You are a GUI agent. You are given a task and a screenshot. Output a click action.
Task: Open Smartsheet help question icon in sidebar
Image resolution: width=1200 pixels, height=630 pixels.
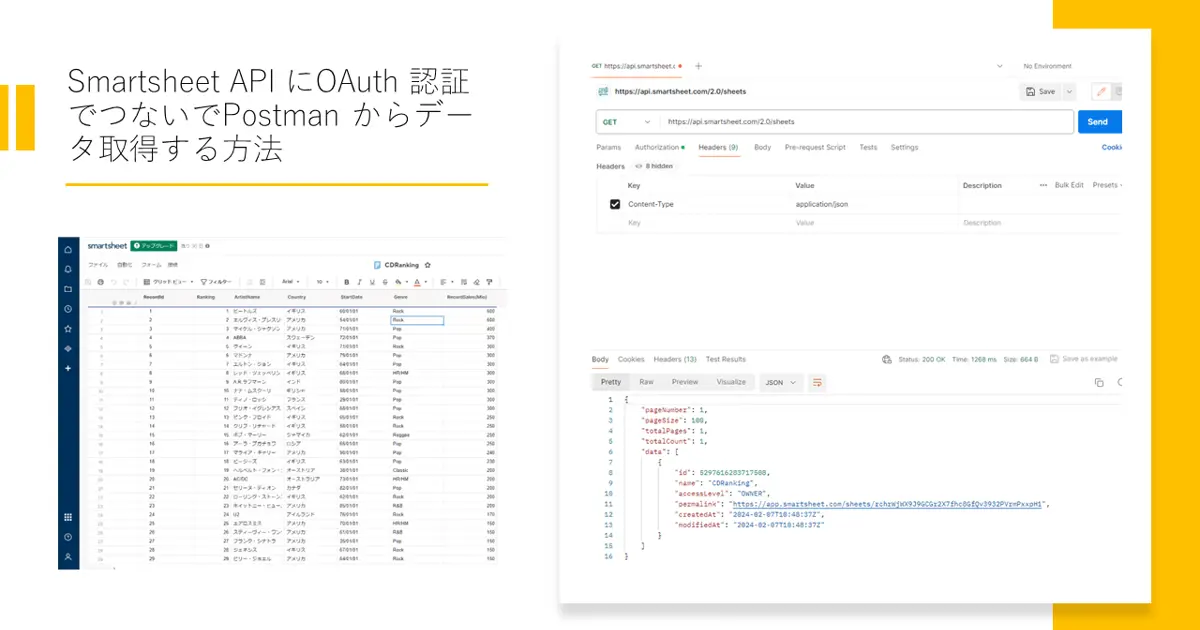[x=68, y=537]
